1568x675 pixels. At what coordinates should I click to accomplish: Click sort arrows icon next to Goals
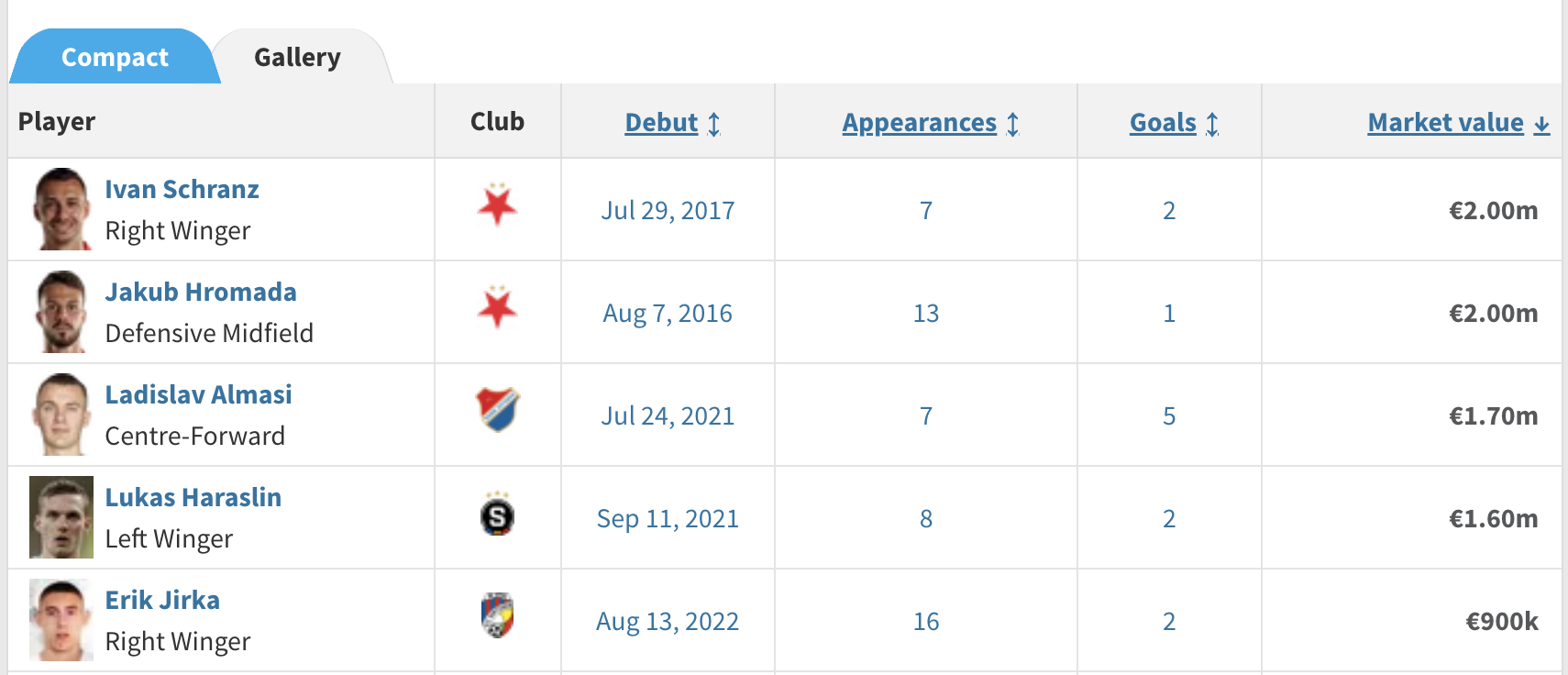point(1212,124)
